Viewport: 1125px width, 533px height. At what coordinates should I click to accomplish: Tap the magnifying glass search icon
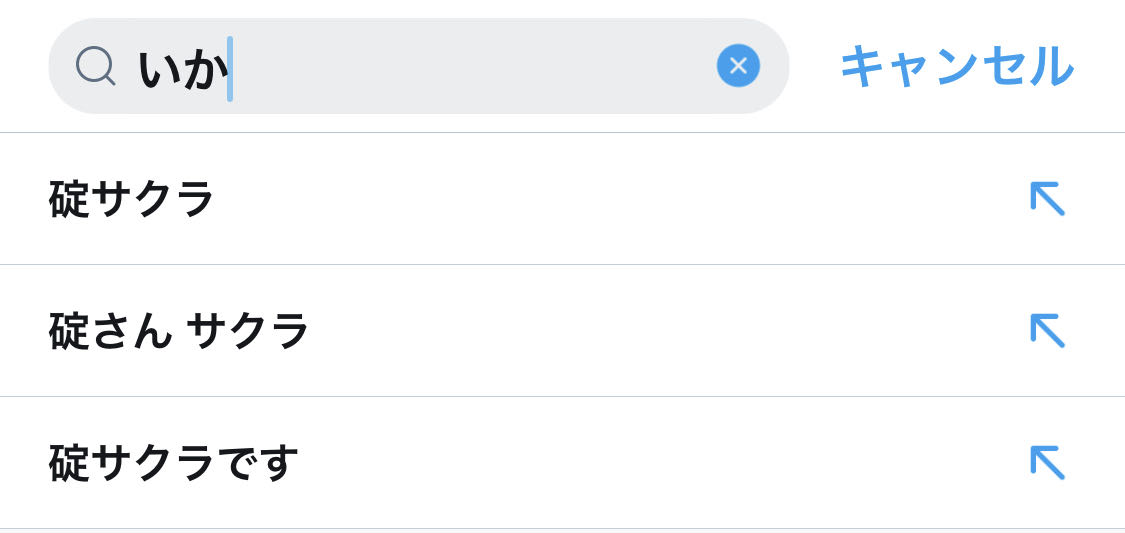(95, 67)
